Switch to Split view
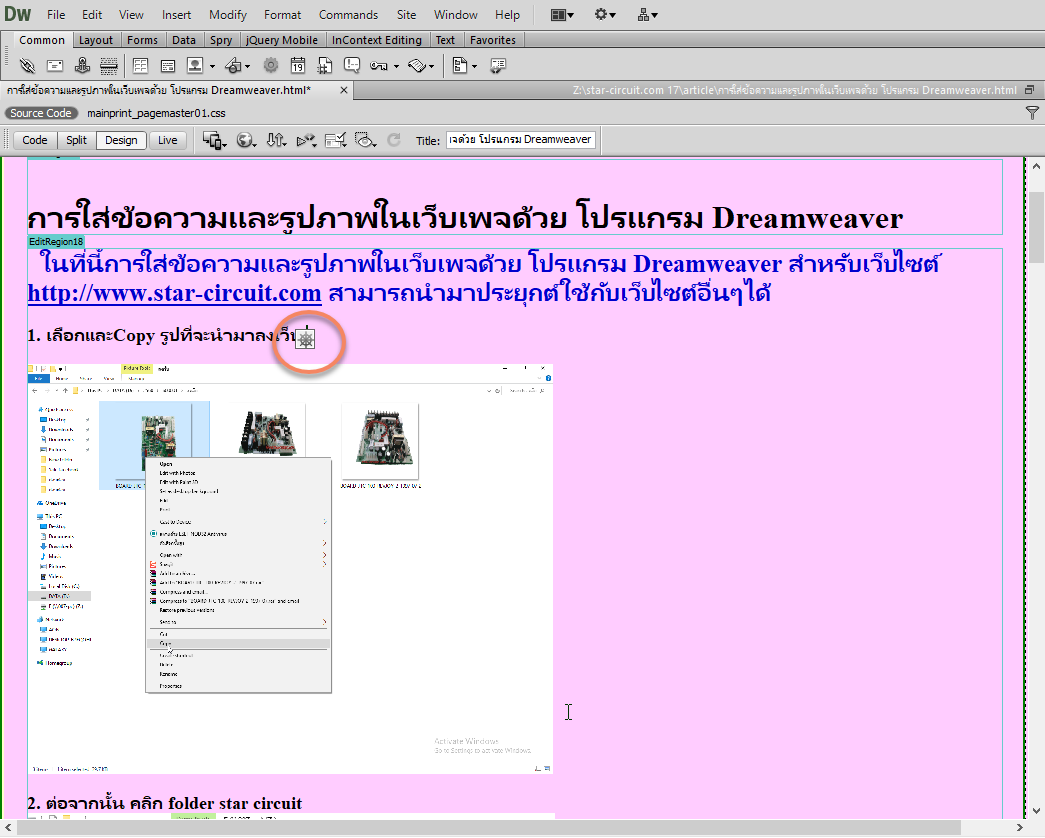This screenshot has width=1045, height=838. coord(77,140)
